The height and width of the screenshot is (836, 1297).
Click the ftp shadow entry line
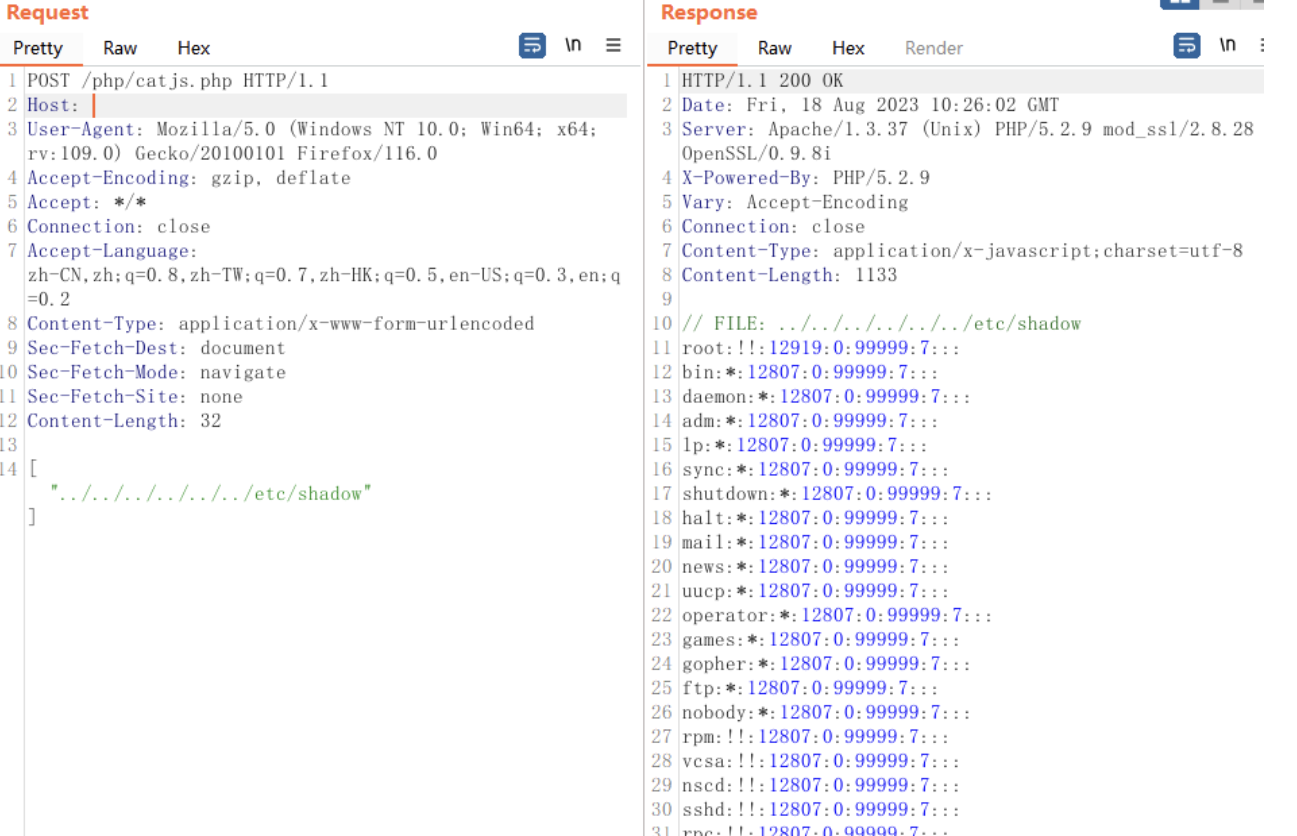point(811,688)
